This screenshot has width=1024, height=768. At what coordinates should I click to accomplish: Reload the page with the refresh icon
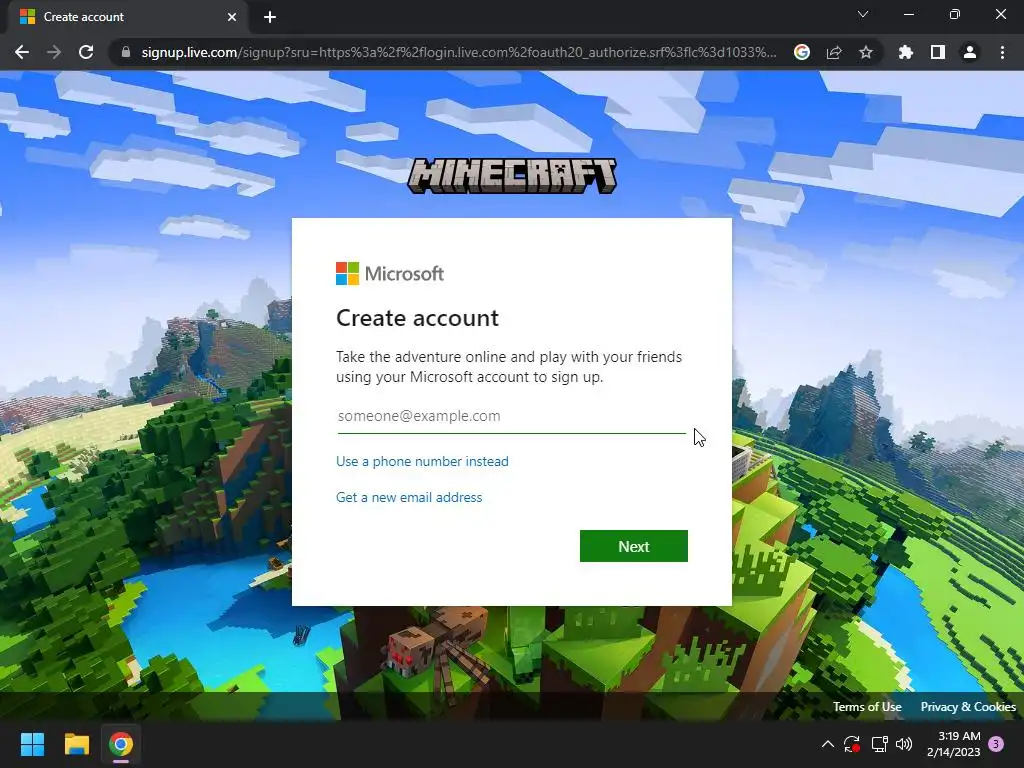[86, 52]
